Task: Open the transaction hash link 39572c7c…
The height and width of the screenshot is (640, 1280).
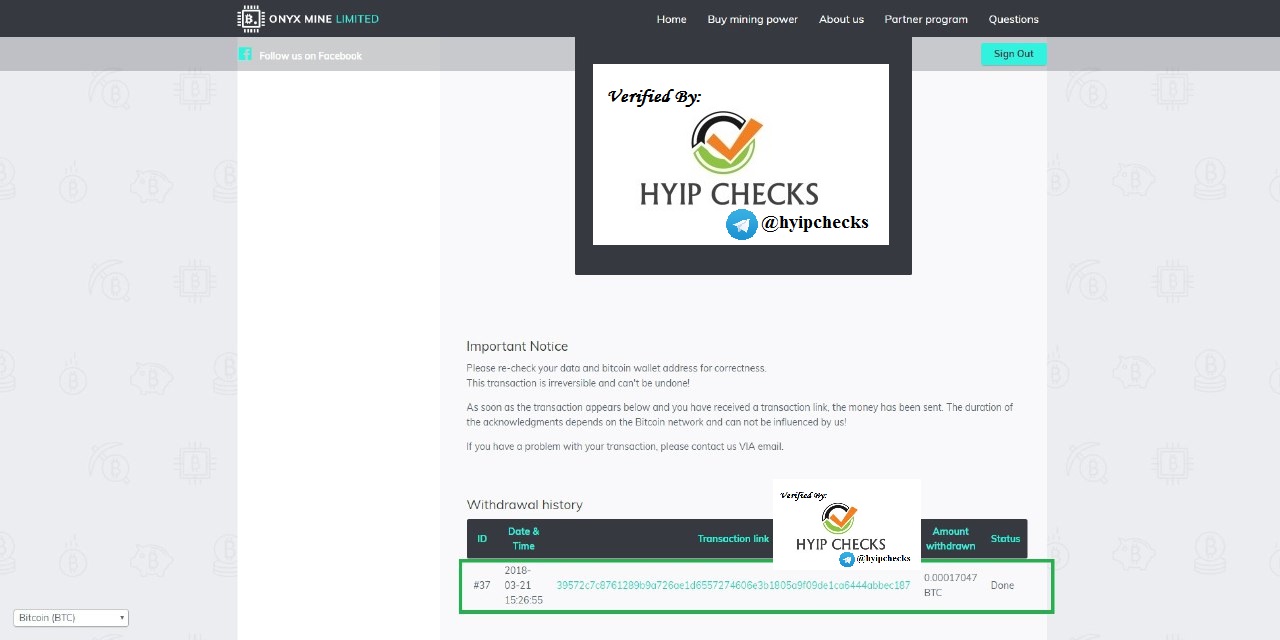Action: 733,585
